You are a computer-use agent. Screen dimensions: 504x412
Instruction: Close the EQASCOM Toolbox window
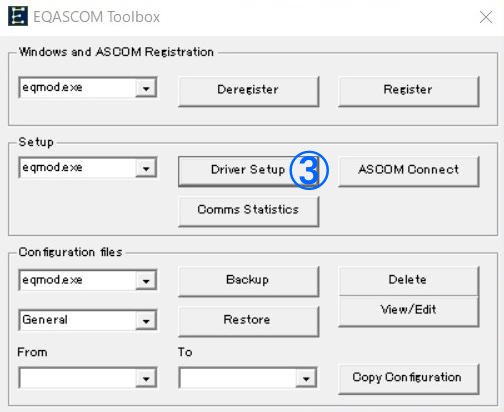tap(486, 17)
